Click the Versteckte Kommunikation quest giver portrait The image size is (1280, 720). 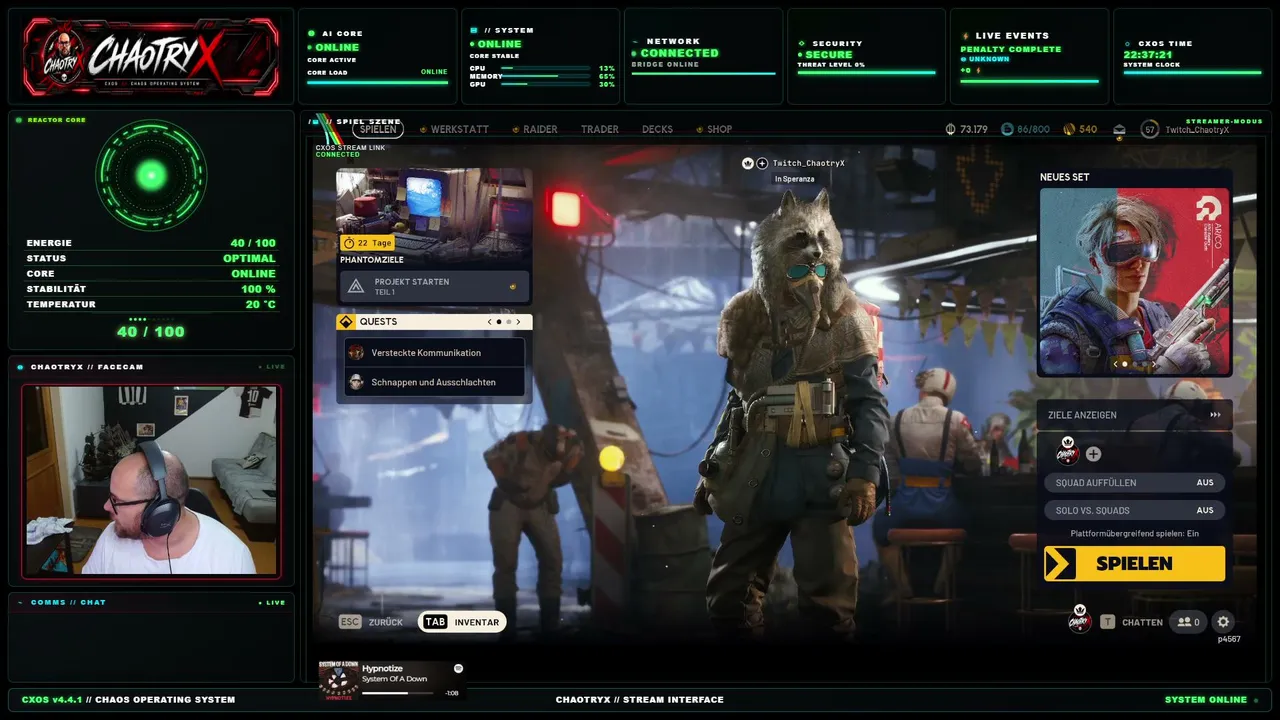pyautogui.click(x=356, y=353)
